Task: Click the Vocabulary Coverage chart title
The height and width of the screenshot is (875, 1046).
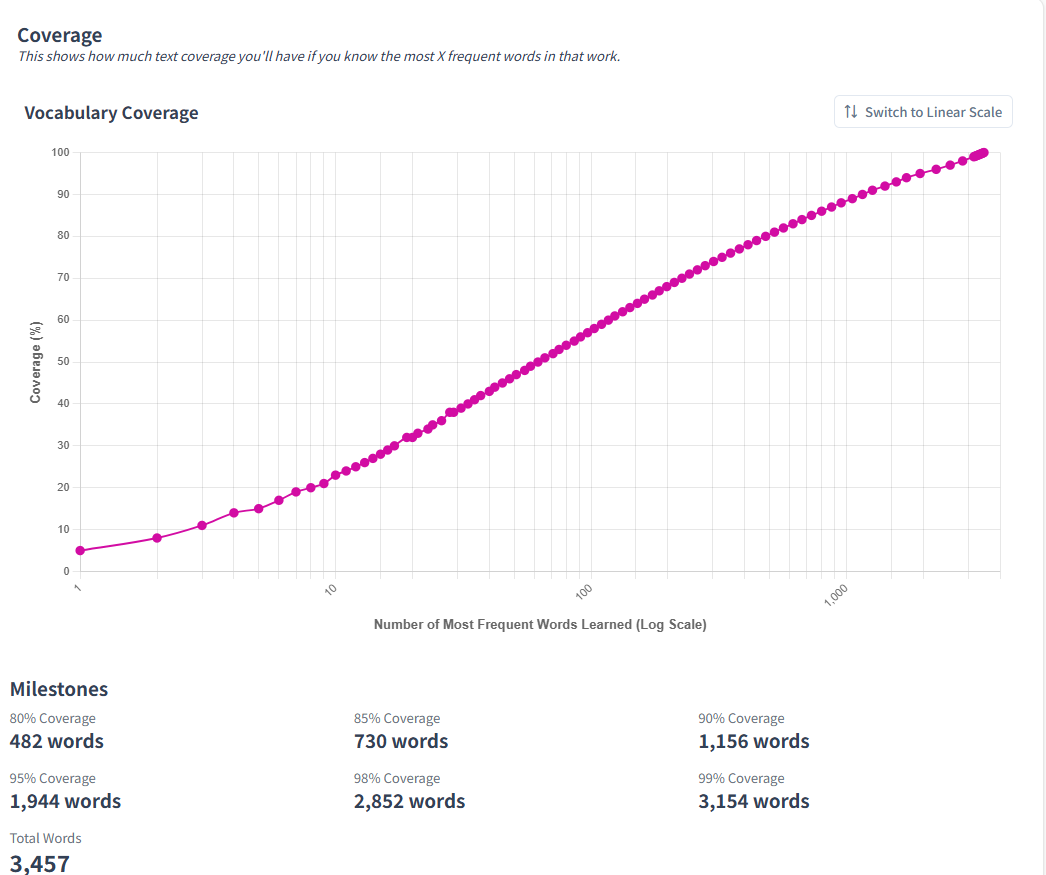Action: tap(111, 113)
